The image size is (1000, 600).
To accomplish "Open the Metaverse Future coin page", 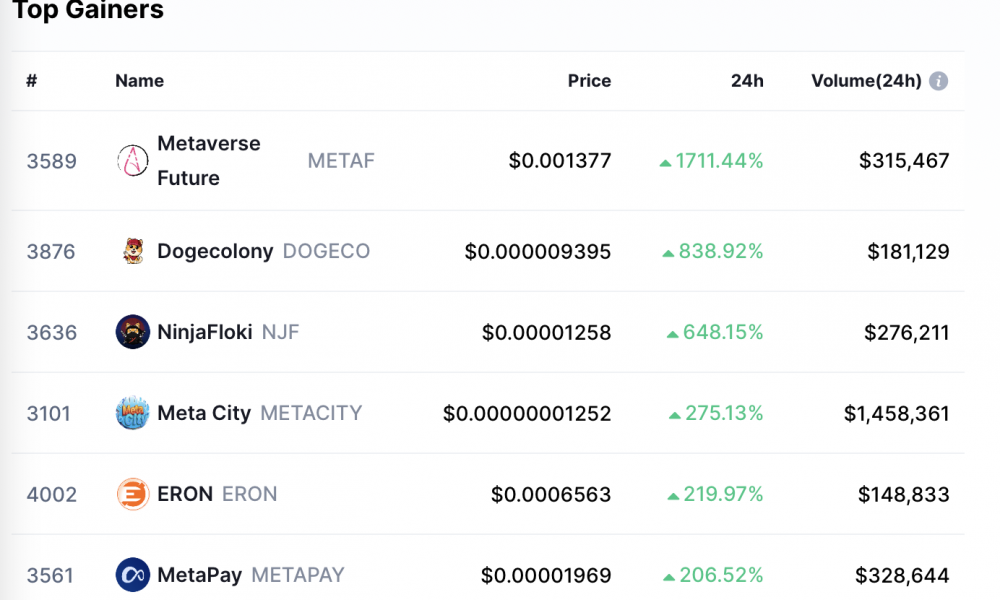I will coord(209,161).
